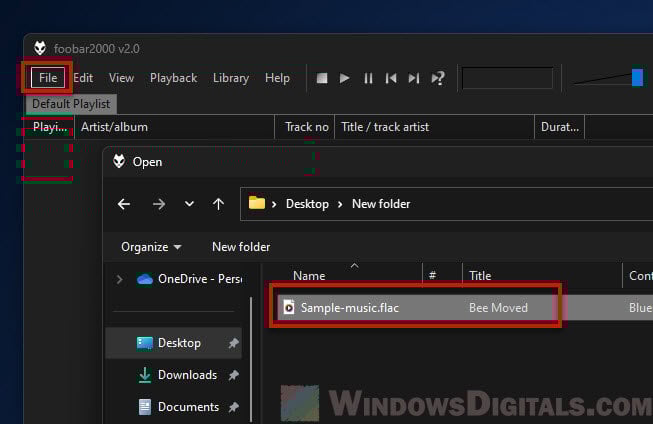
Task: Open the Organize dropdown
Action: click(x=151, y=247)
